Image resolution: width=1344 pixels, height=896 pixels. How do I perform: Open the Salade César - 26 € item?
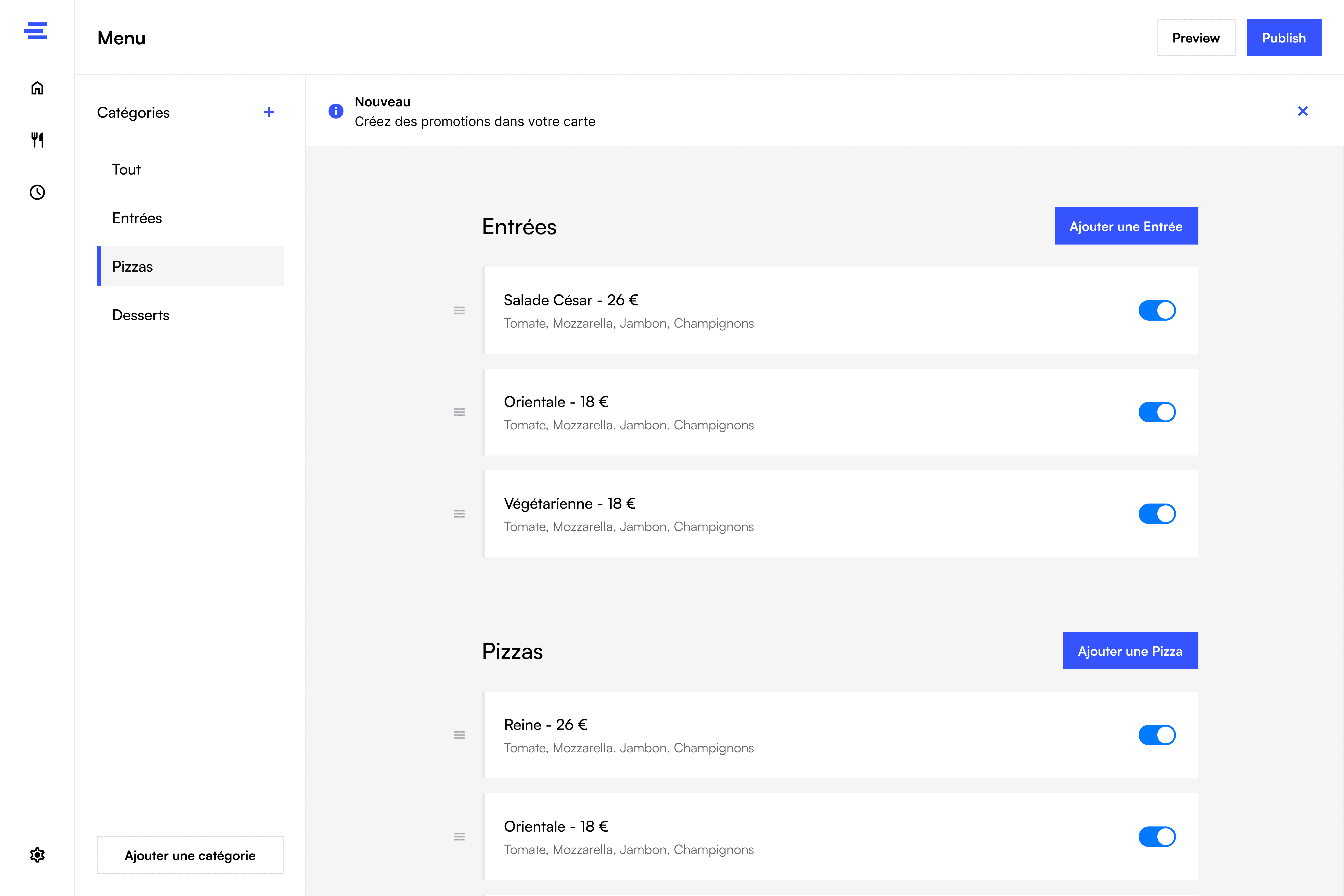pos(840,310)
